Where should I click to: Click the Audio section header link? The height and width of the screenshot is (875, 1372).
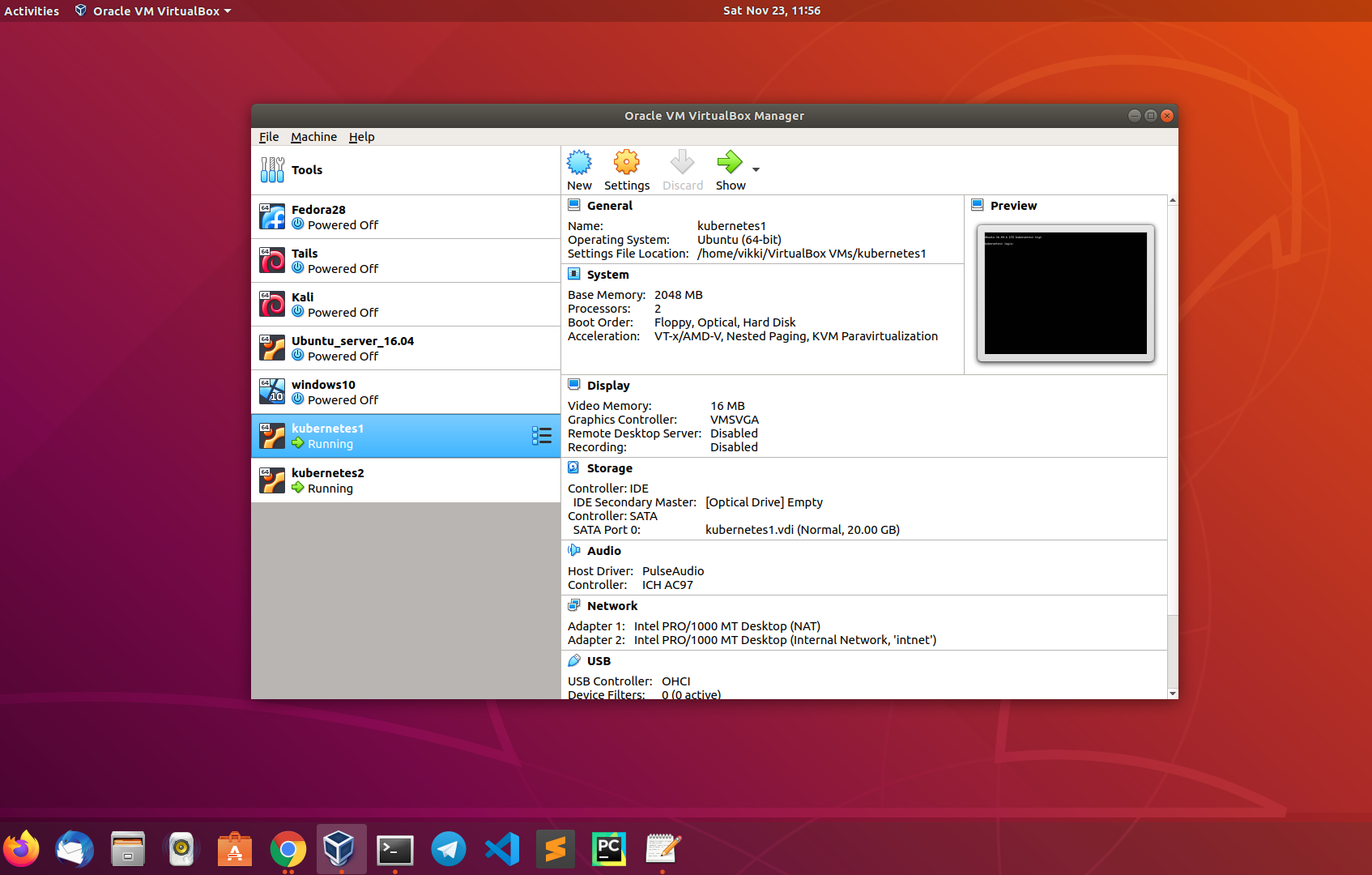603,551
